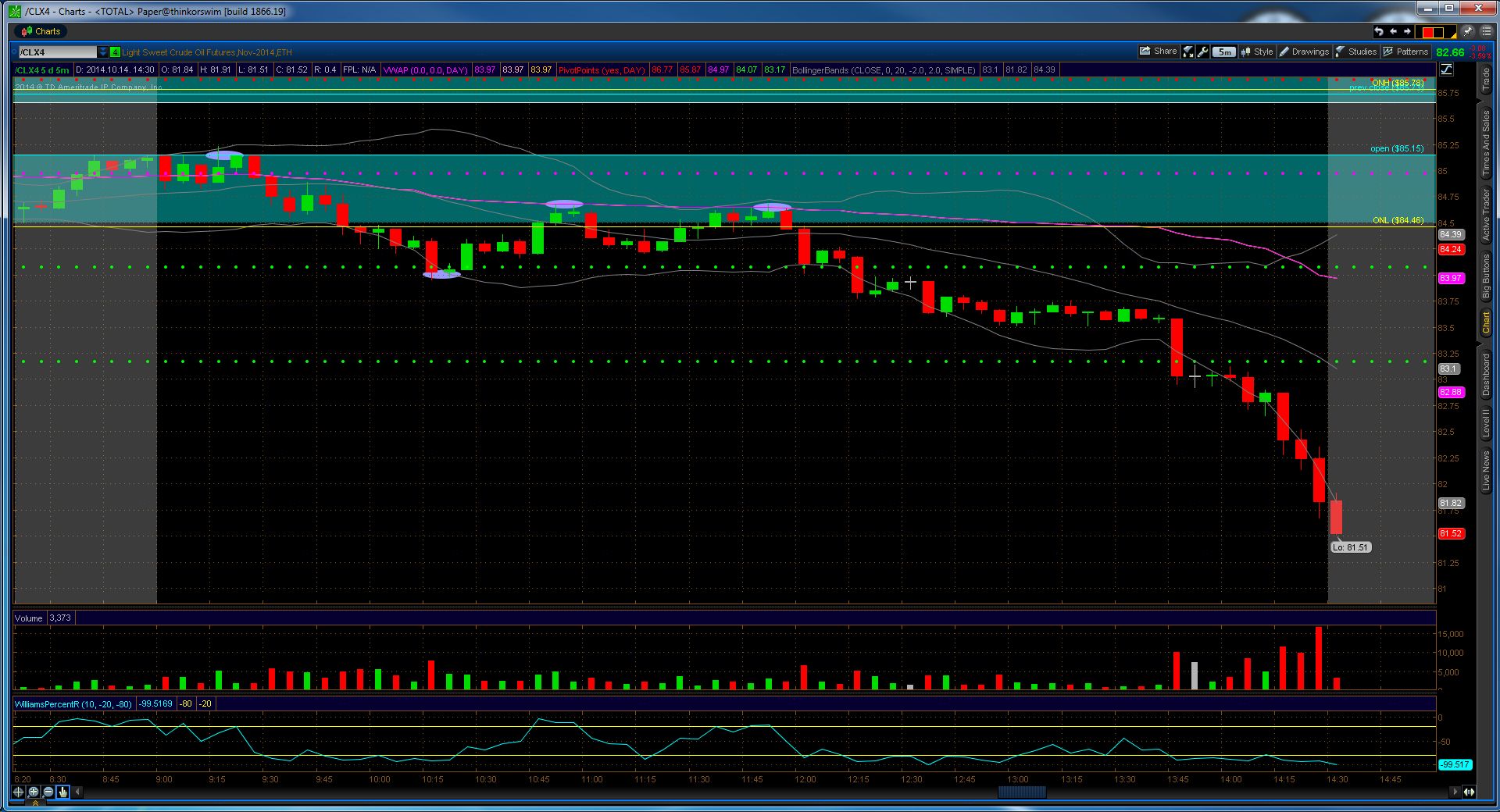Click the Lo: 81.51 price bubble
This screenshot has width=1500, height=812.
point(1351,547)
